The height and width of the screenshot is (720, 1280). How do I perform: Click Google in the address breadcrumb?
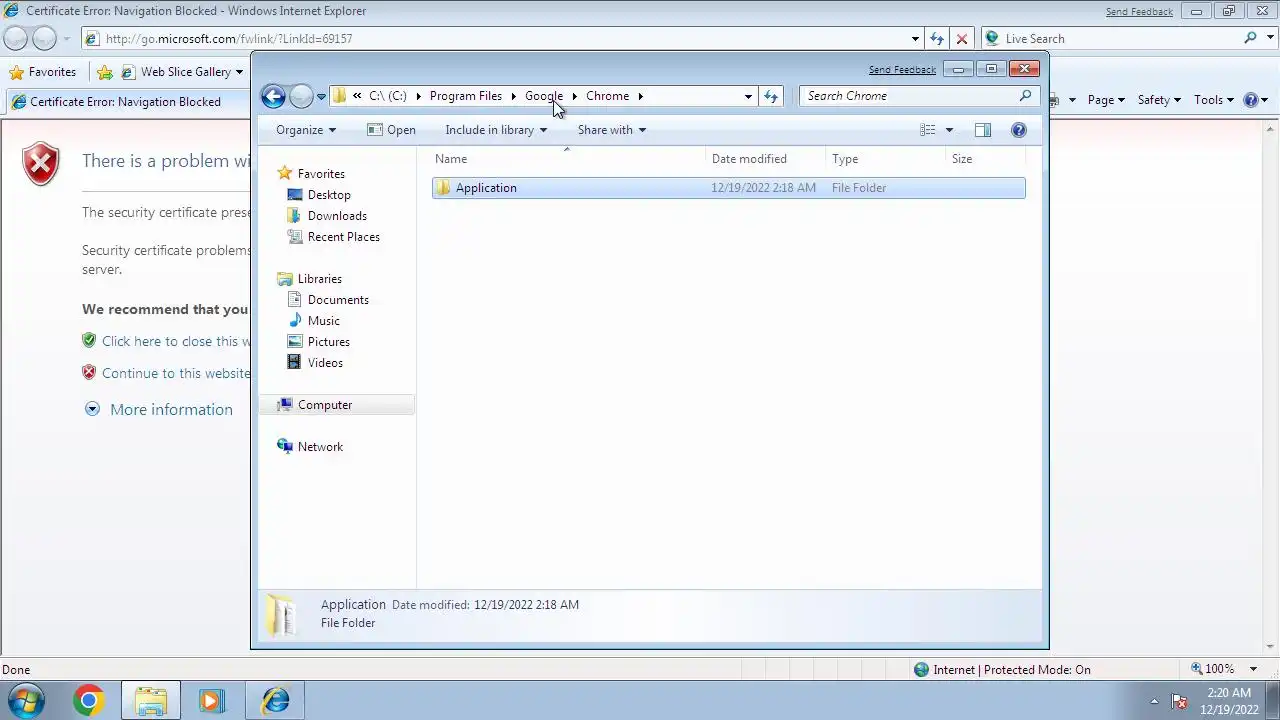(x=544, y=96)
